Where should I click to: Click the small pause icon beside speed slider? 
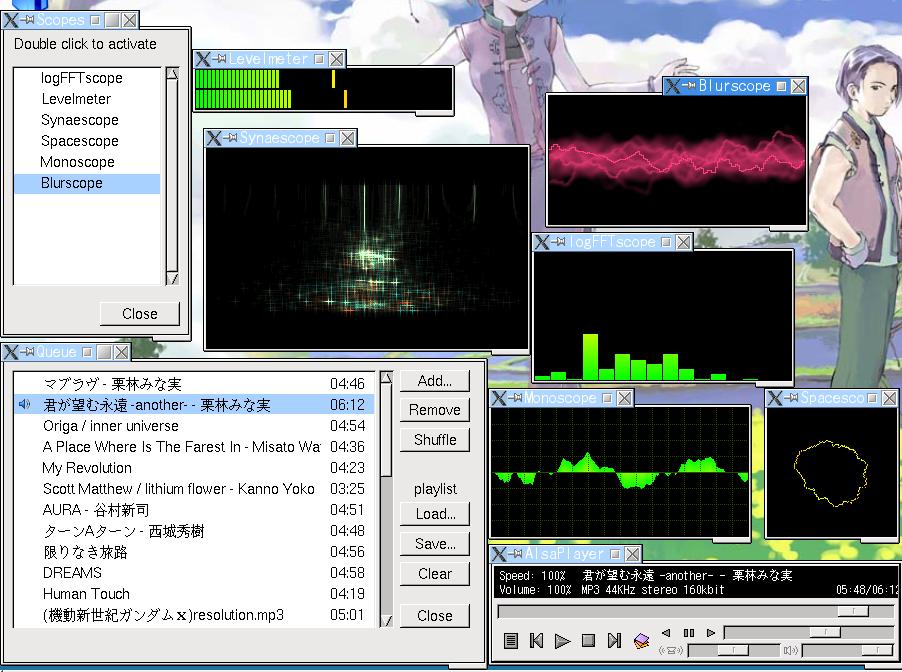(x=689, y=633)
